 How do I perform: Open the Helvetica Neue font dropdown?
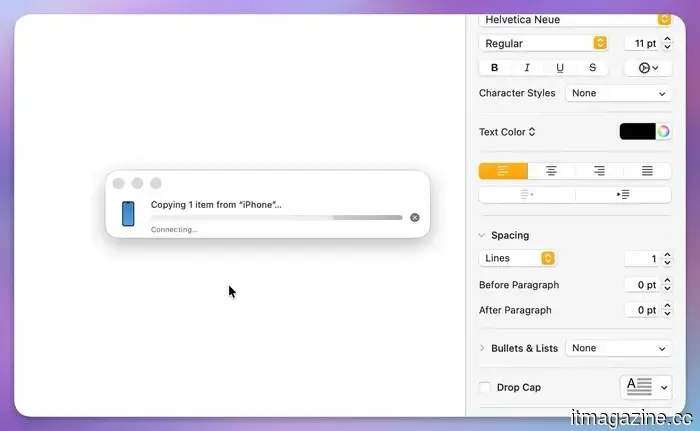point(575,20)
